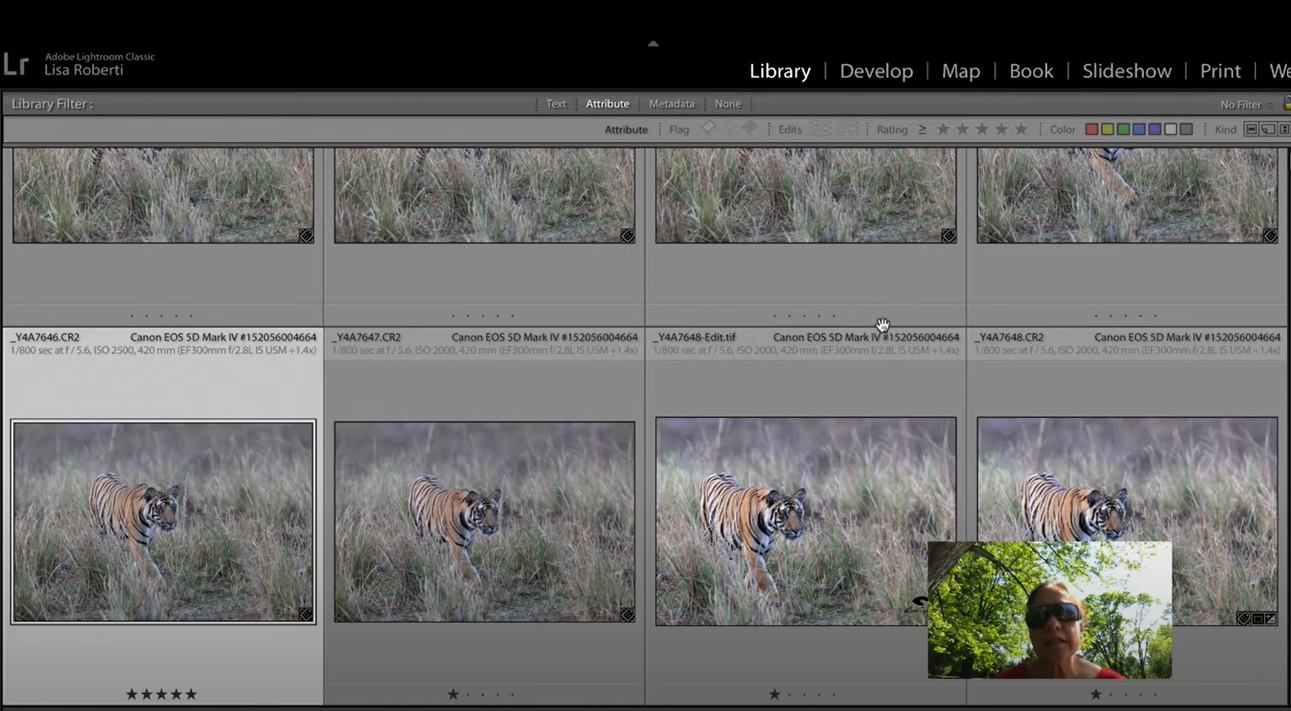Viewport: 1291px width, 711px height.
Task: Click the Lisa Roberti identity plate
Action: tap(84, 71)
